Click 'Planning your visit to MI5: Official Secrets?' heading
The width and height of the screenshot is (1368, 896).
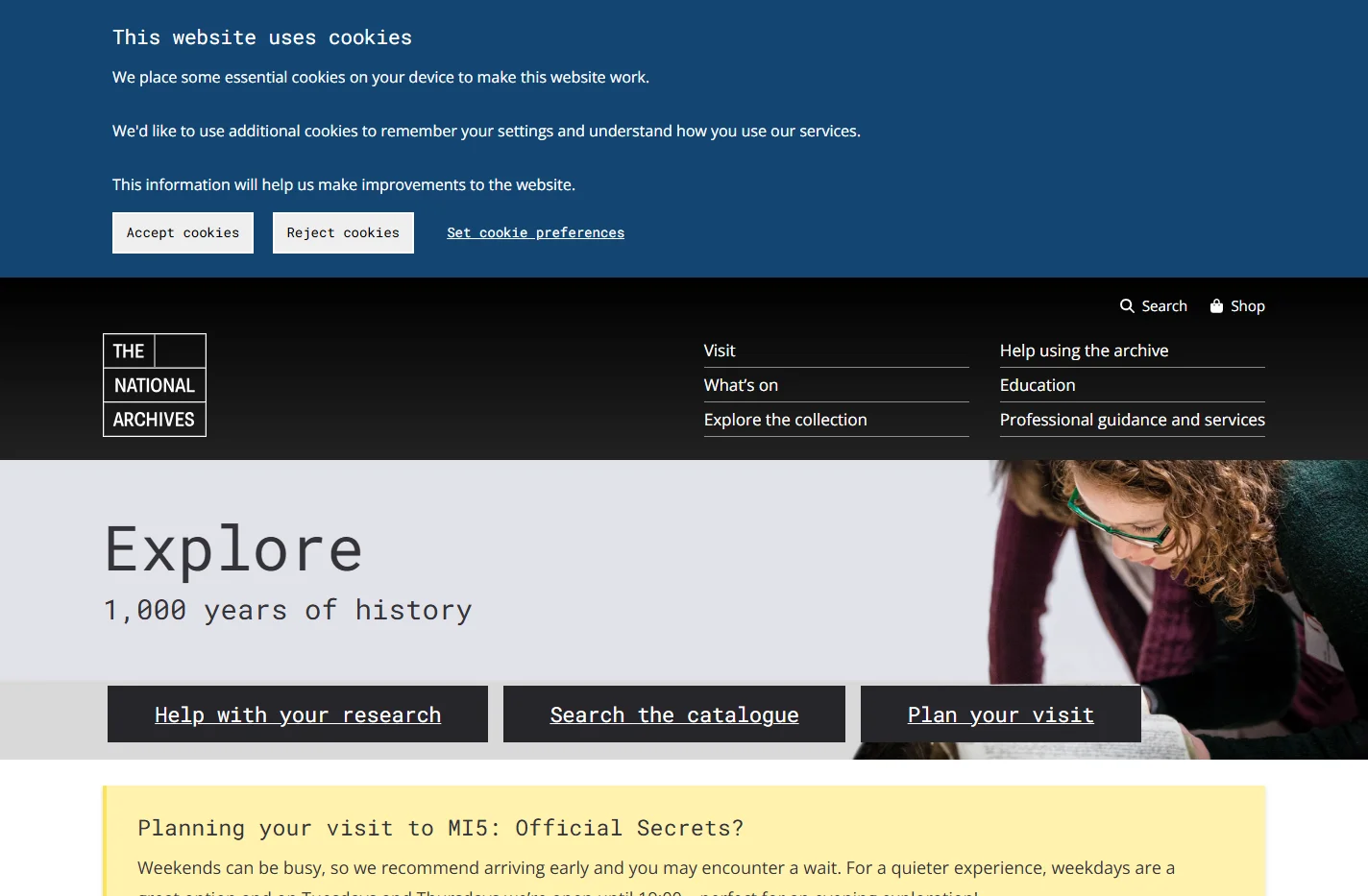pos(440,828)
